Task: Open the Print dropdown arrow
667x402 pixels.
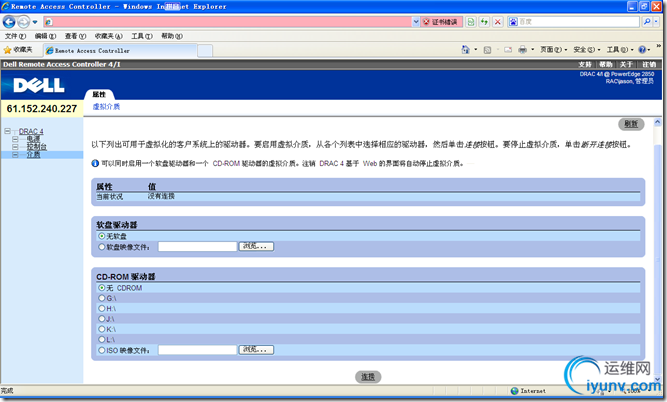Action: (533, 50)
